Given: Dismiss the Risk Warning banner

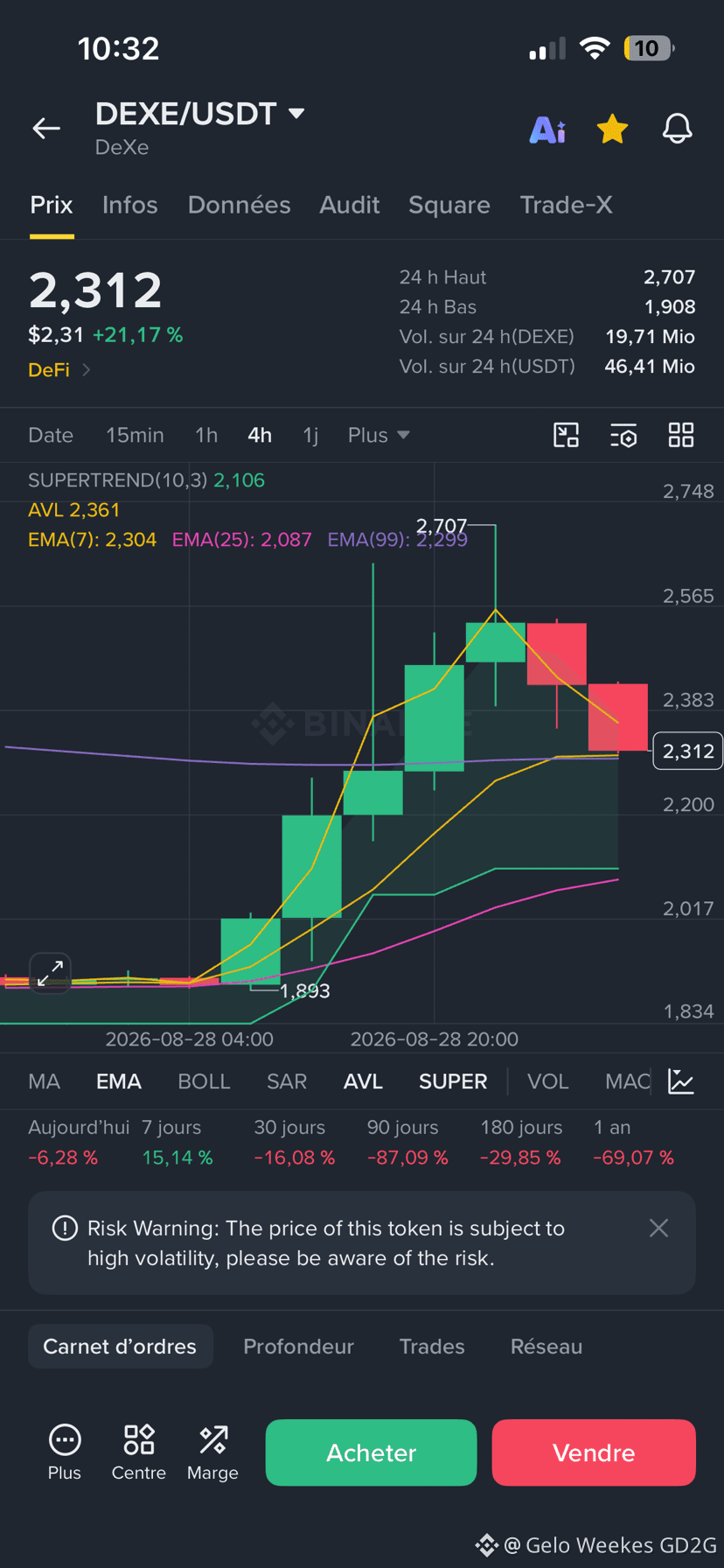Looking at the screenshot, I should point(659,1228).
